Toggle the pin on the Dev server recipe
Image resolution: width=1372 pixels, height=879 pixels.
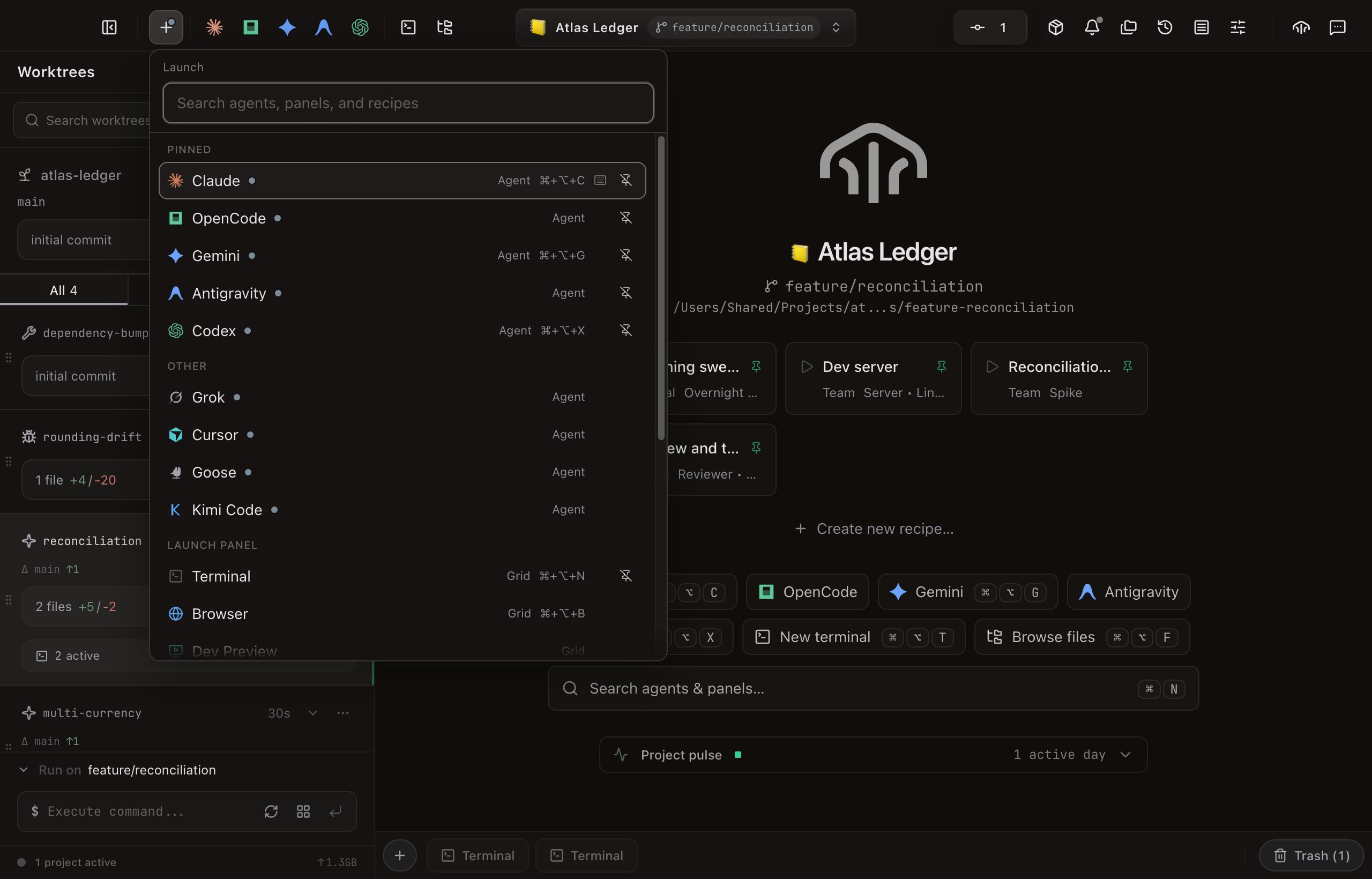point(942,367)
